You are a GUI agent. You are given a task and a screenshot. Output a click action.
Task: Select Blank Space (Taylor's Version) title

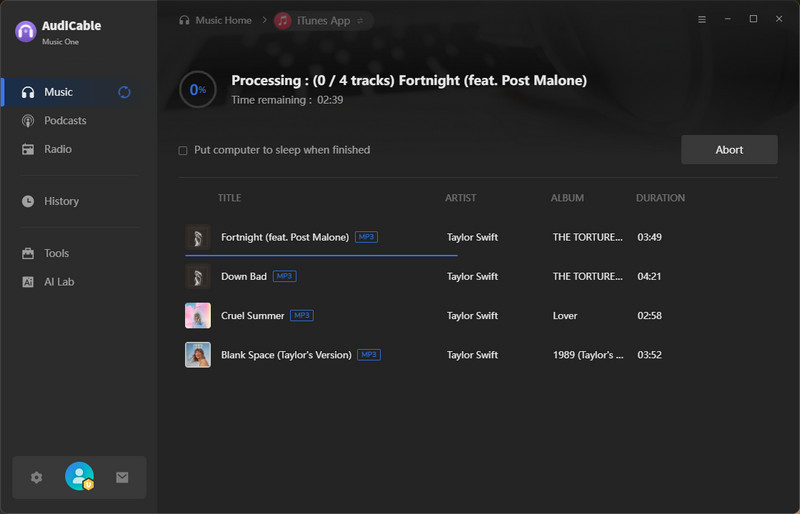pos(286,355)
